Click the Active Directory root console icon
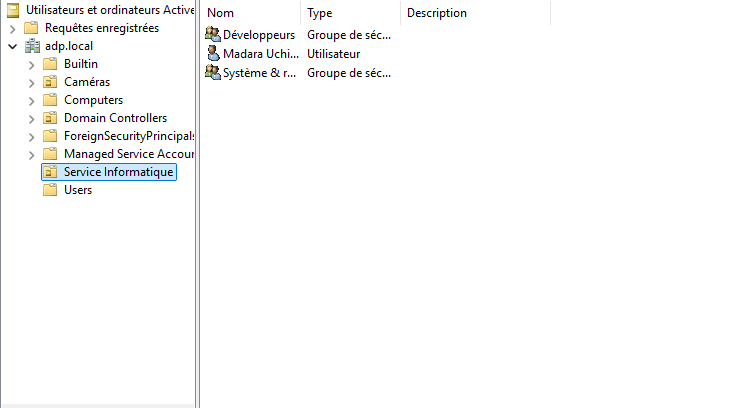This screenshot has width=751, height=408. 13,10
